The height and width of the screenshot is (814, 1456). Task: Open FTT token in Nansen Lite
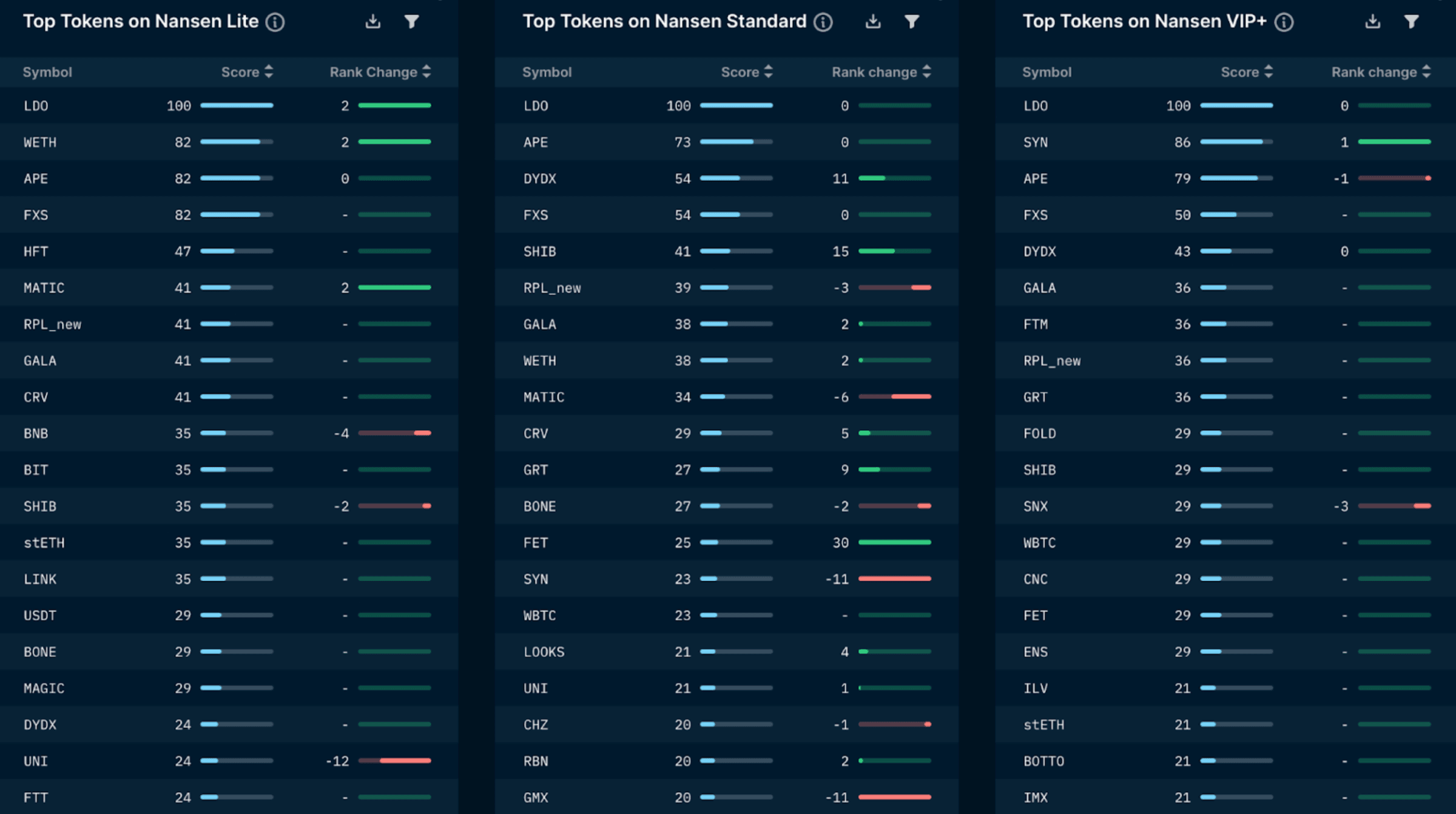click(36, 798)
